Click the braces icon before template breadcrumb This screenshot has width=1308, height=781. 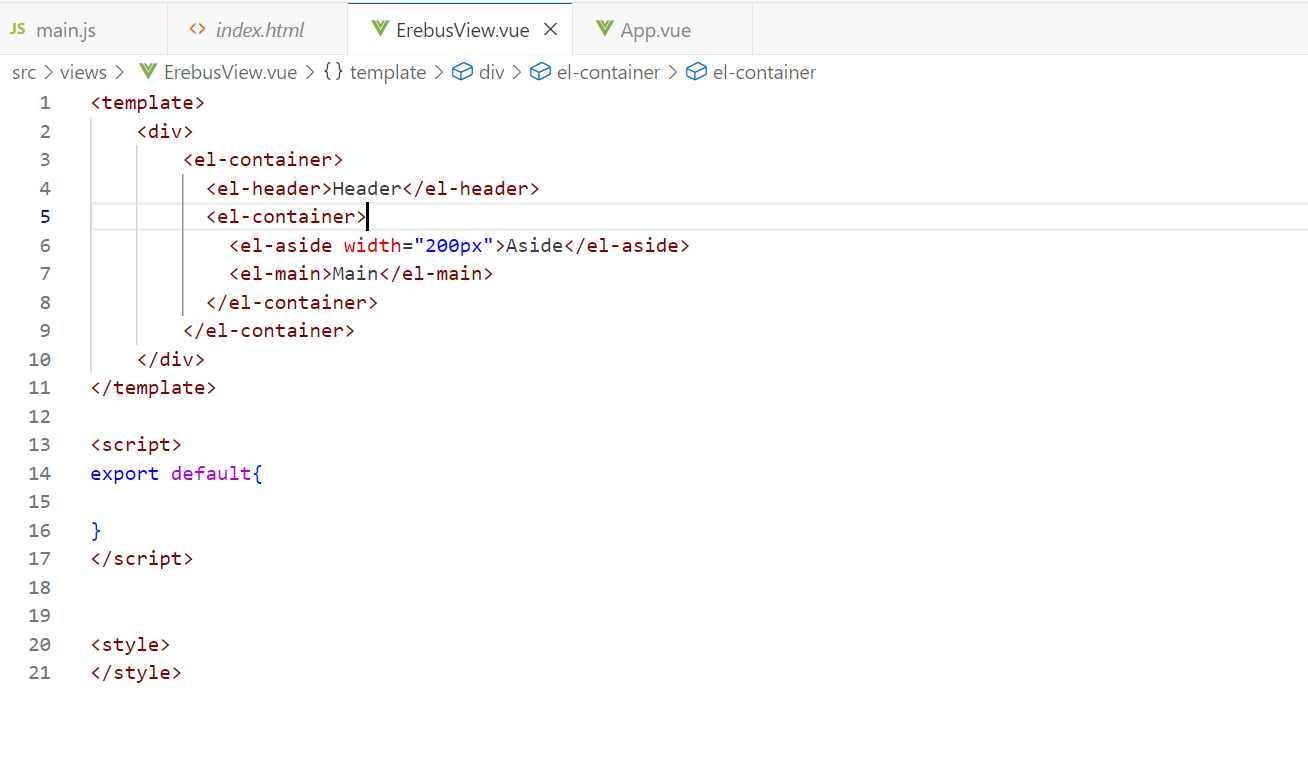pyautogui.click(x=333, y=72)
